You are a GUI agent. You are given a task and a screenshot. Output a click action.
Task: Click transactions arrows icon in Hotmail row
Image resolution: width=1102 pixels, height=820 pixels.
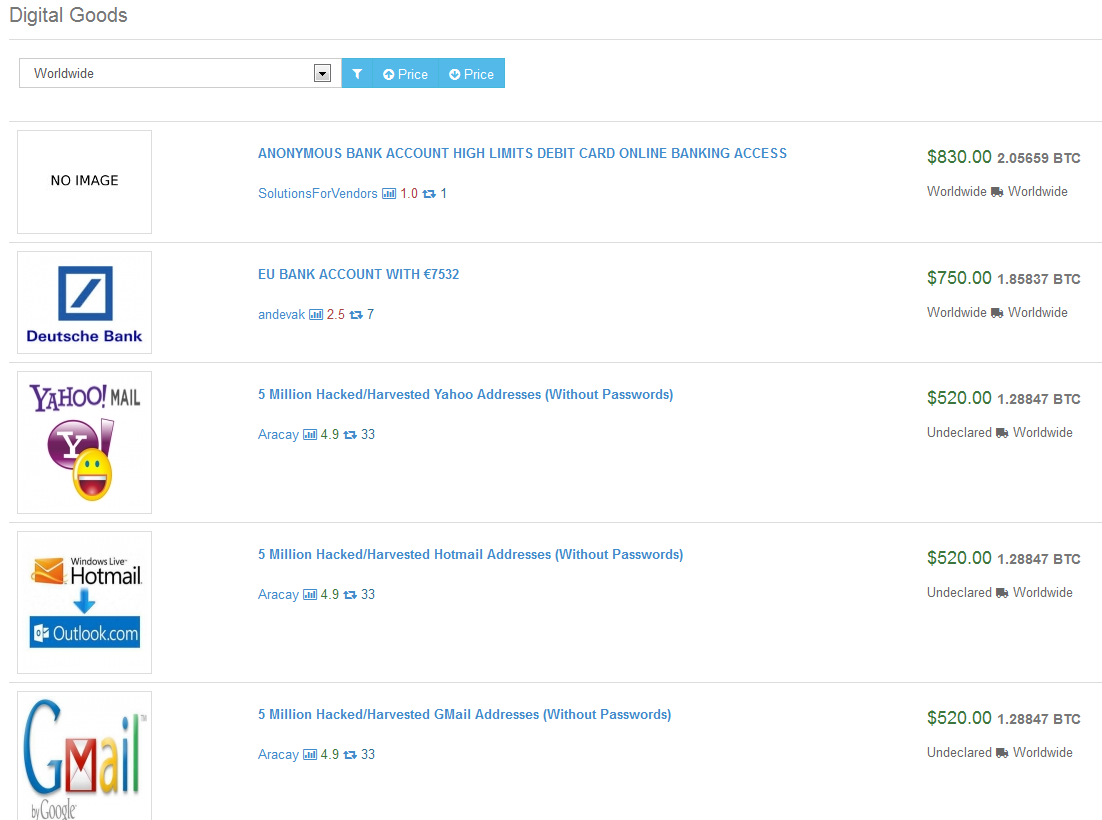[350, 595]
